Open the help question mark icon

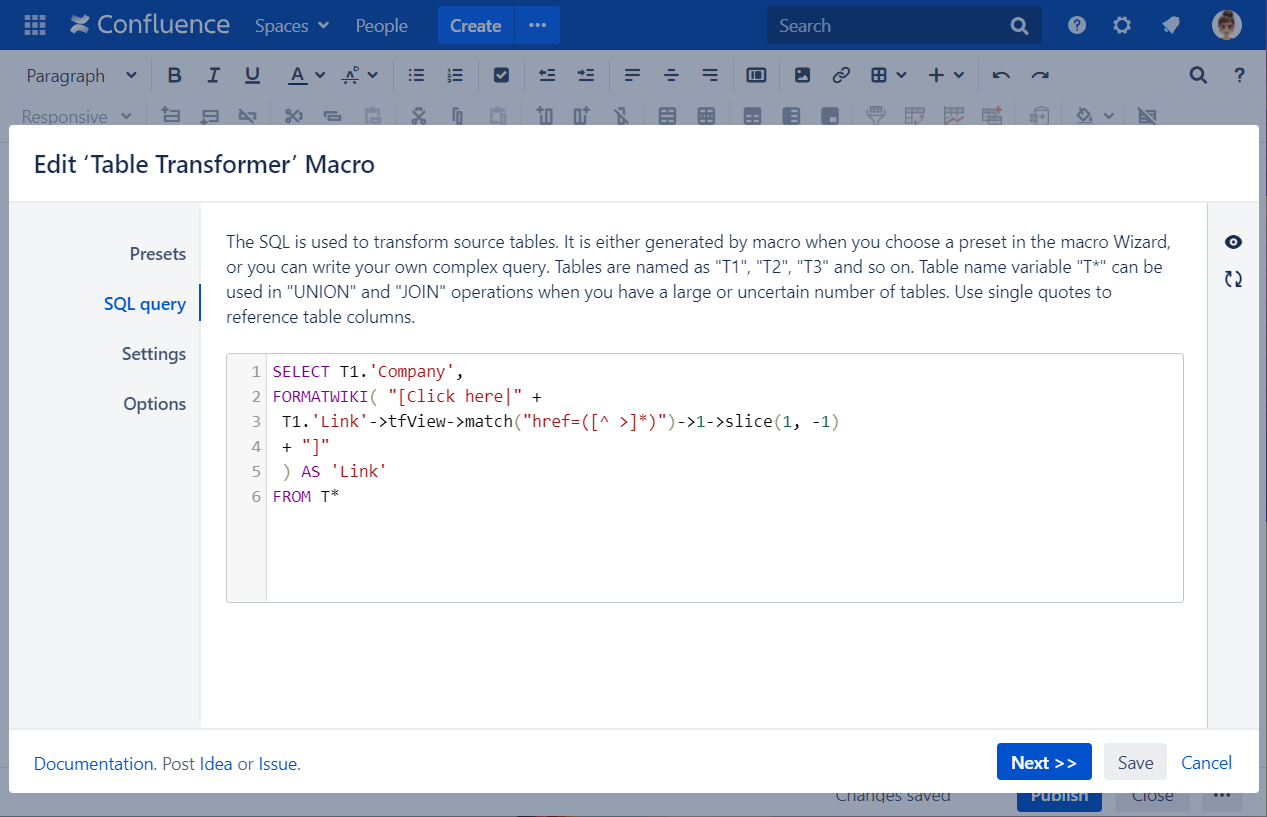point(1077,26)
